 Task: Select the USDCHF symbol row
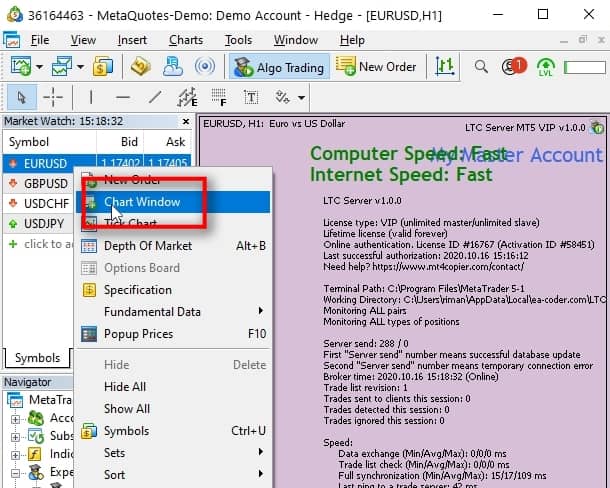[x=39, y=203]
